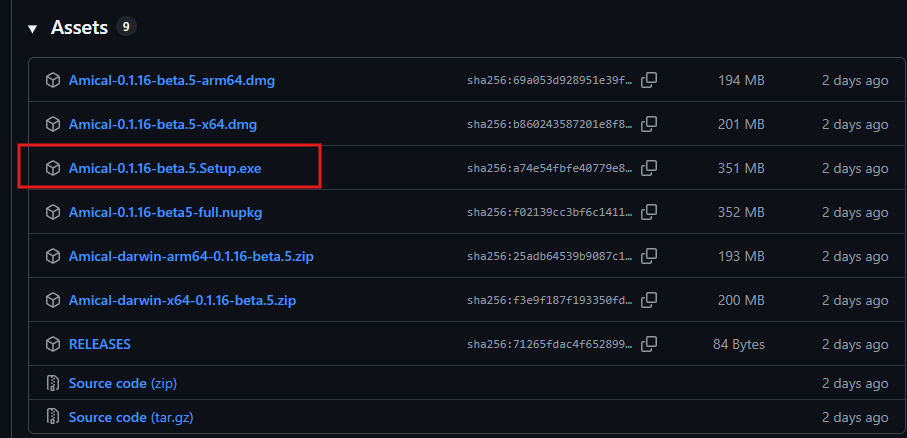This screenshot has height=438, width=907.
Task: Open the RELEASES file link
Action: 99,344
